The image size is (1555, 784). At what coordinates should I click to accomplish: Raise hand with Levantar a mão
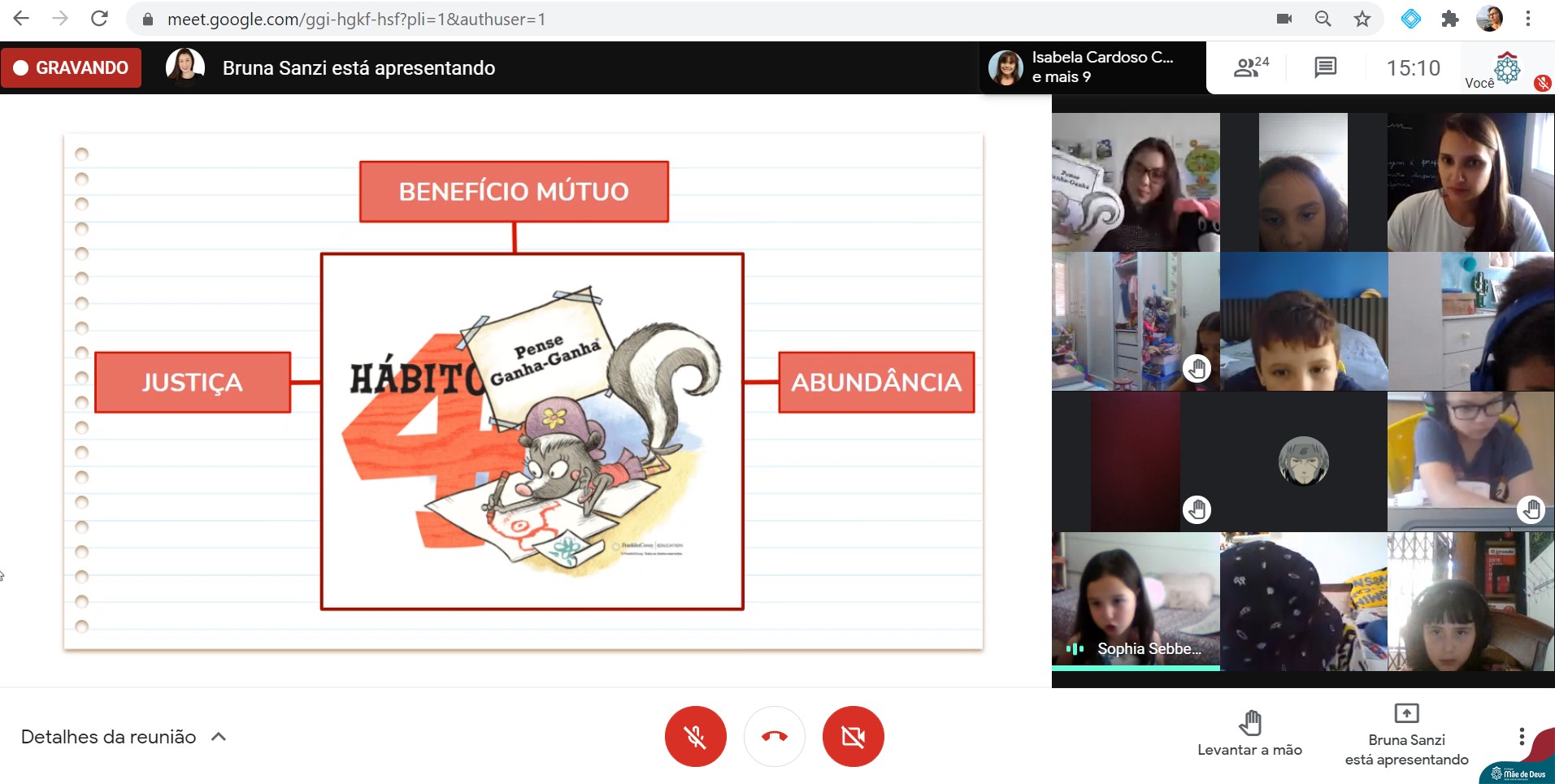1249,733
